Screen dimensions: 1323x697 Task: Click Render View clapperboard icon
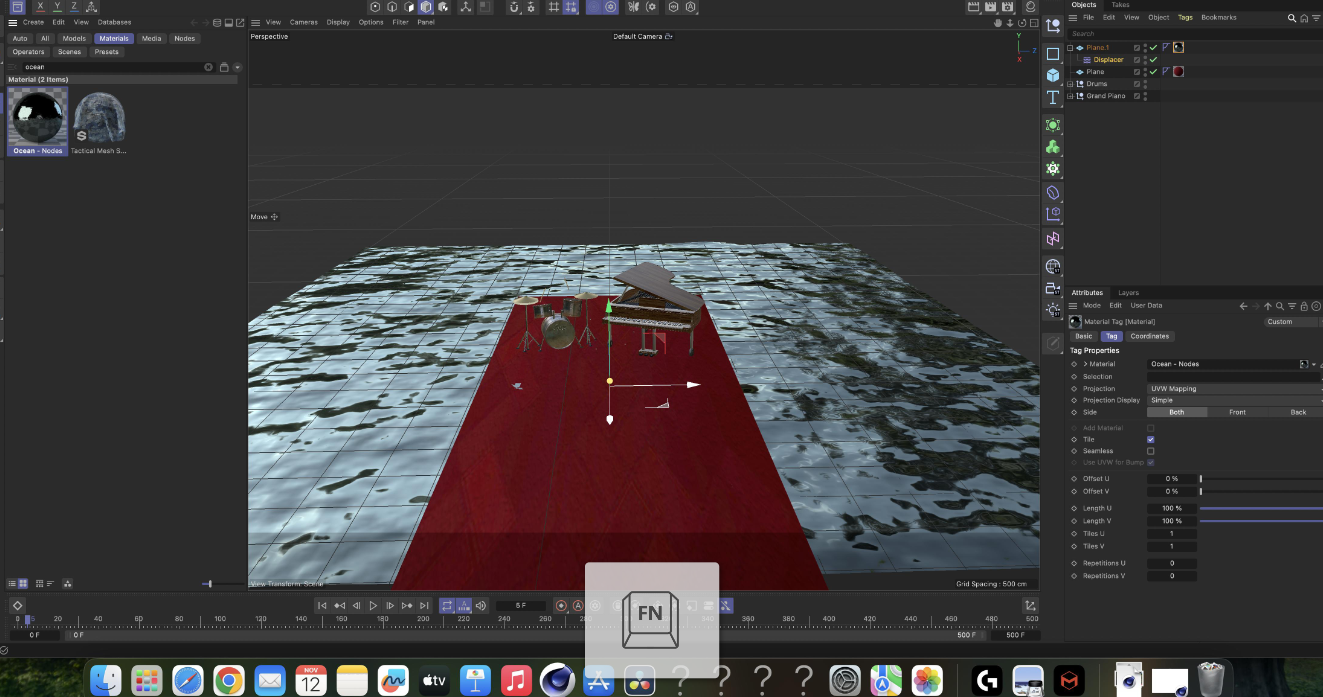(x=974, y=7)
